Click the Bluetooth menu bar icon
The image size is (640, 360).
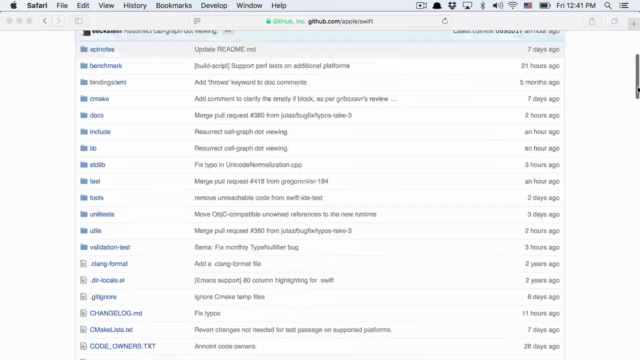coord(482,6)
